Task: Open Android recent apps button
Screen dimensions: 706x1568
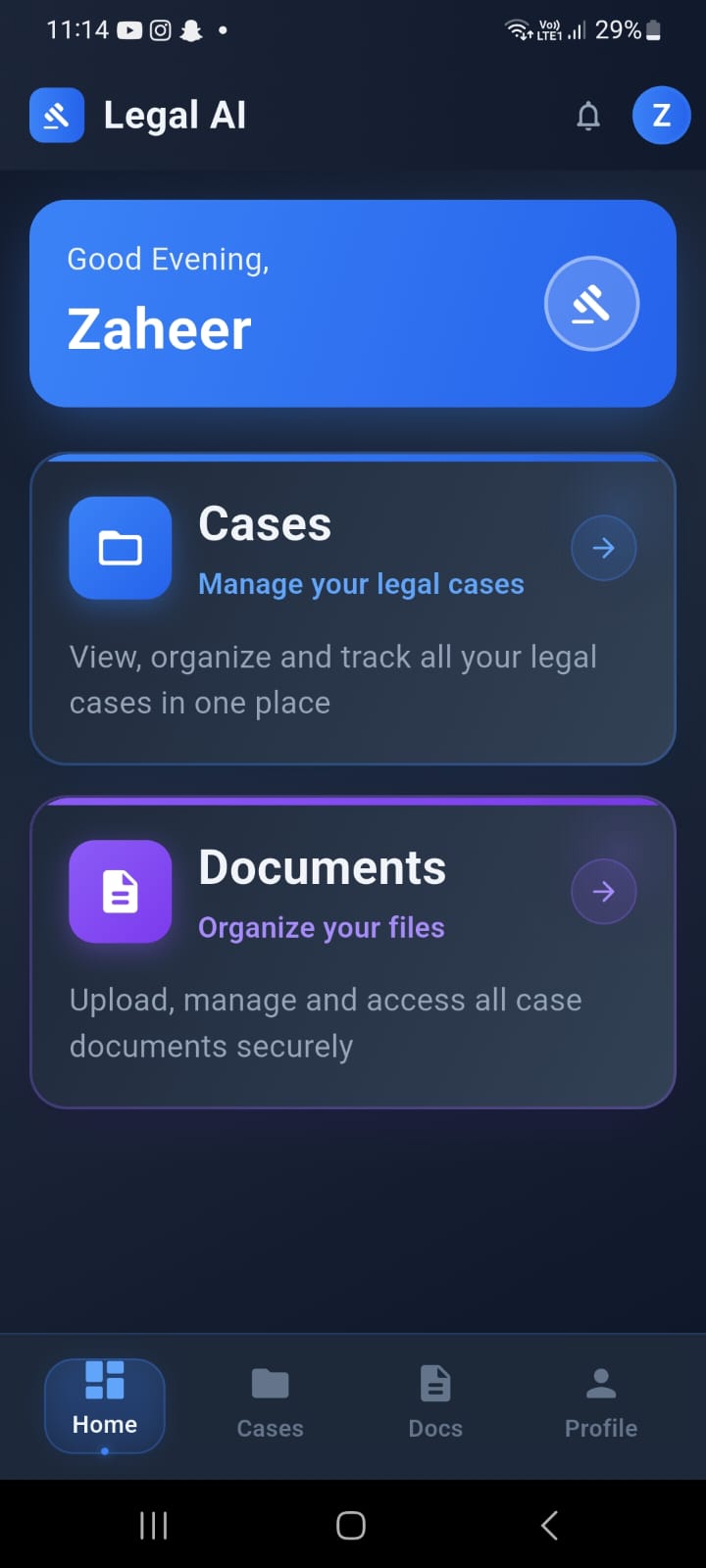Action: click(x=154, y=1525)
